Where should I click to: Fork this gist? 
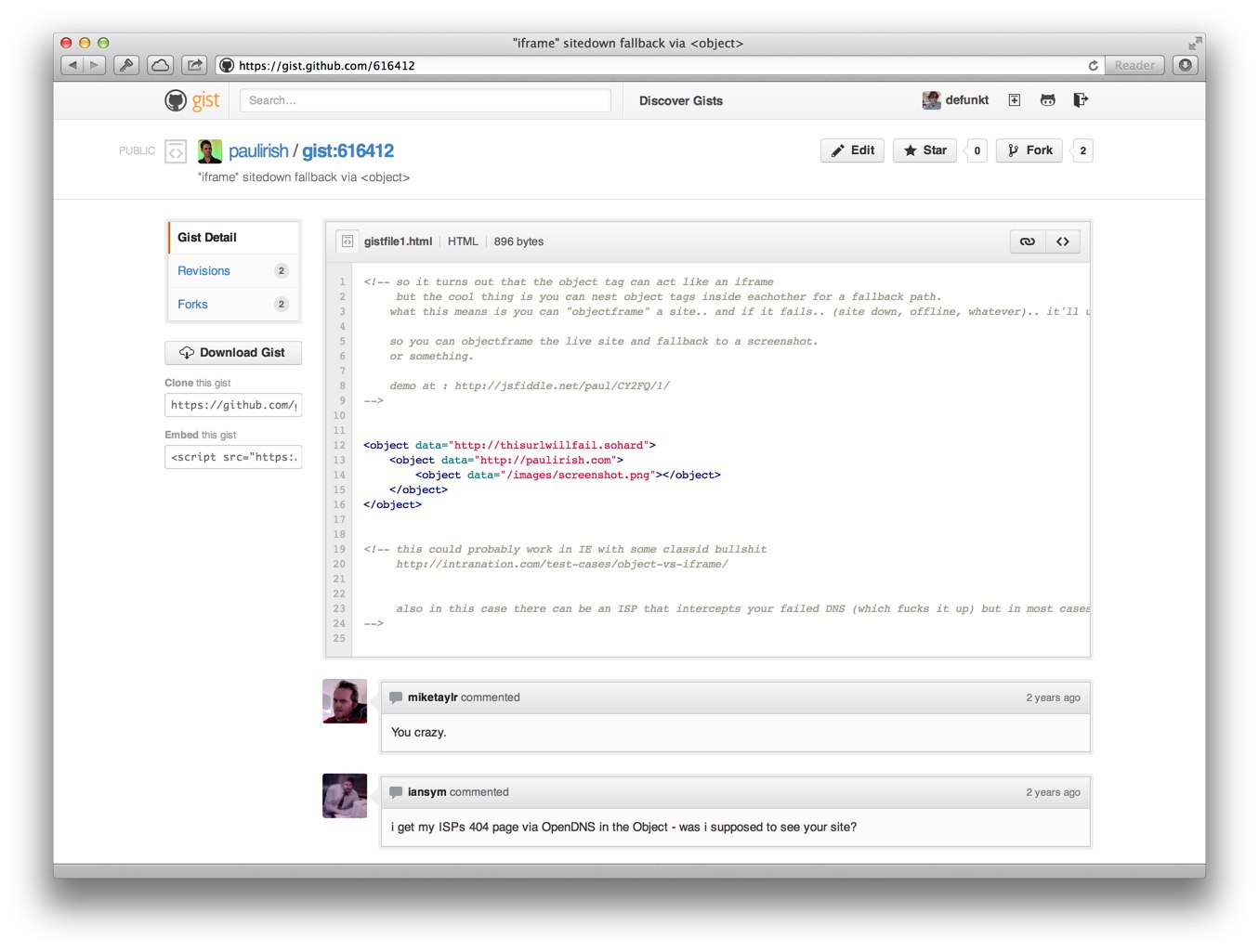[1029, 150]
